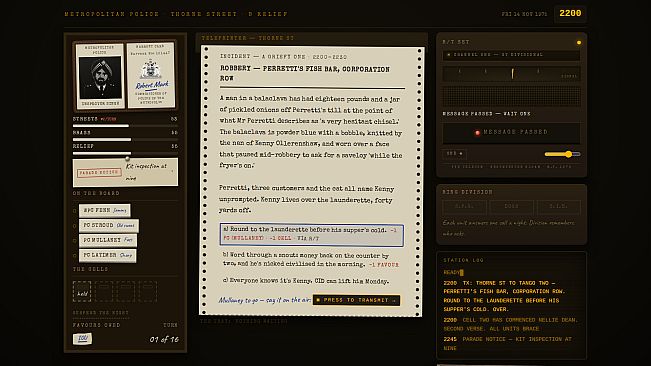Viewport: 651px width, 366px height.
Task: Click the 'Mullaney to go — say it on the air' note
Action: [x=265, y=300]
